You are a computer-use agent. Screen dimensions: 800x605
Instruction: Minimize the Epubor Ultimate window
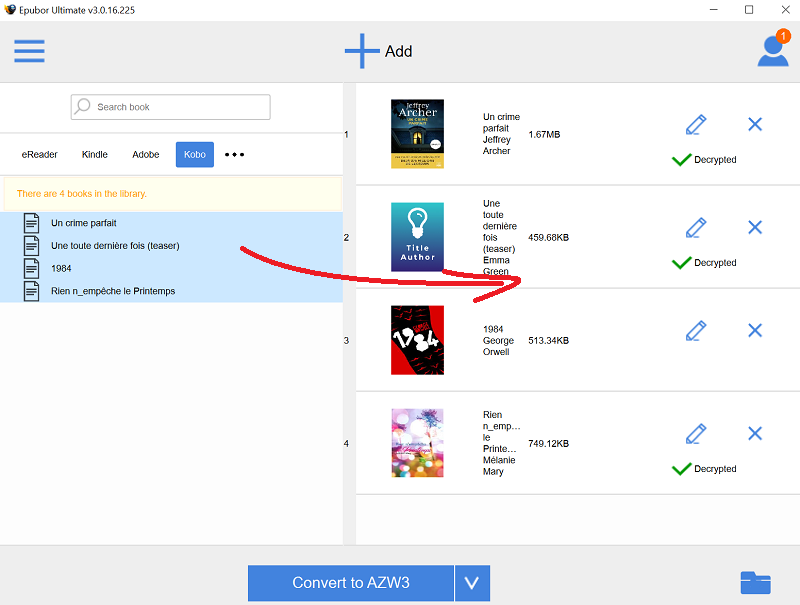(714, 10)
